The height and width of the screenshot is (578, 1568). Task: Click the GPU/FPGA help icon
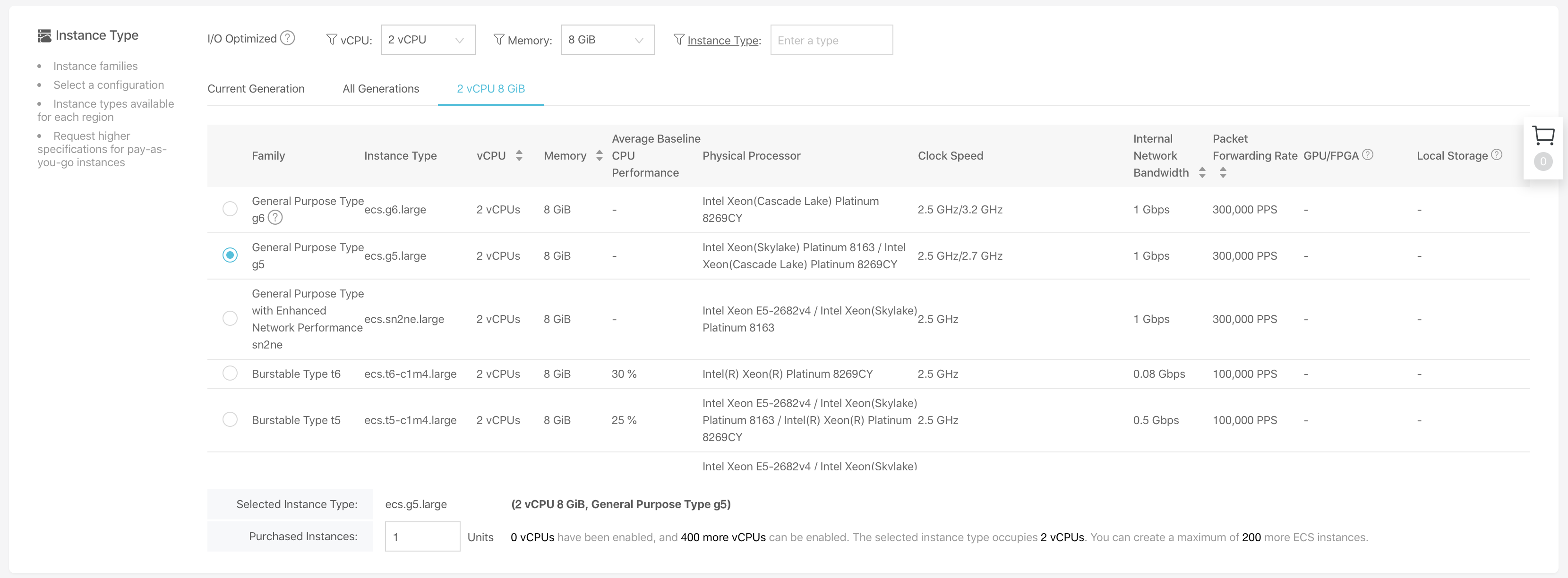pyautogui.click(x=1367, y=154)
